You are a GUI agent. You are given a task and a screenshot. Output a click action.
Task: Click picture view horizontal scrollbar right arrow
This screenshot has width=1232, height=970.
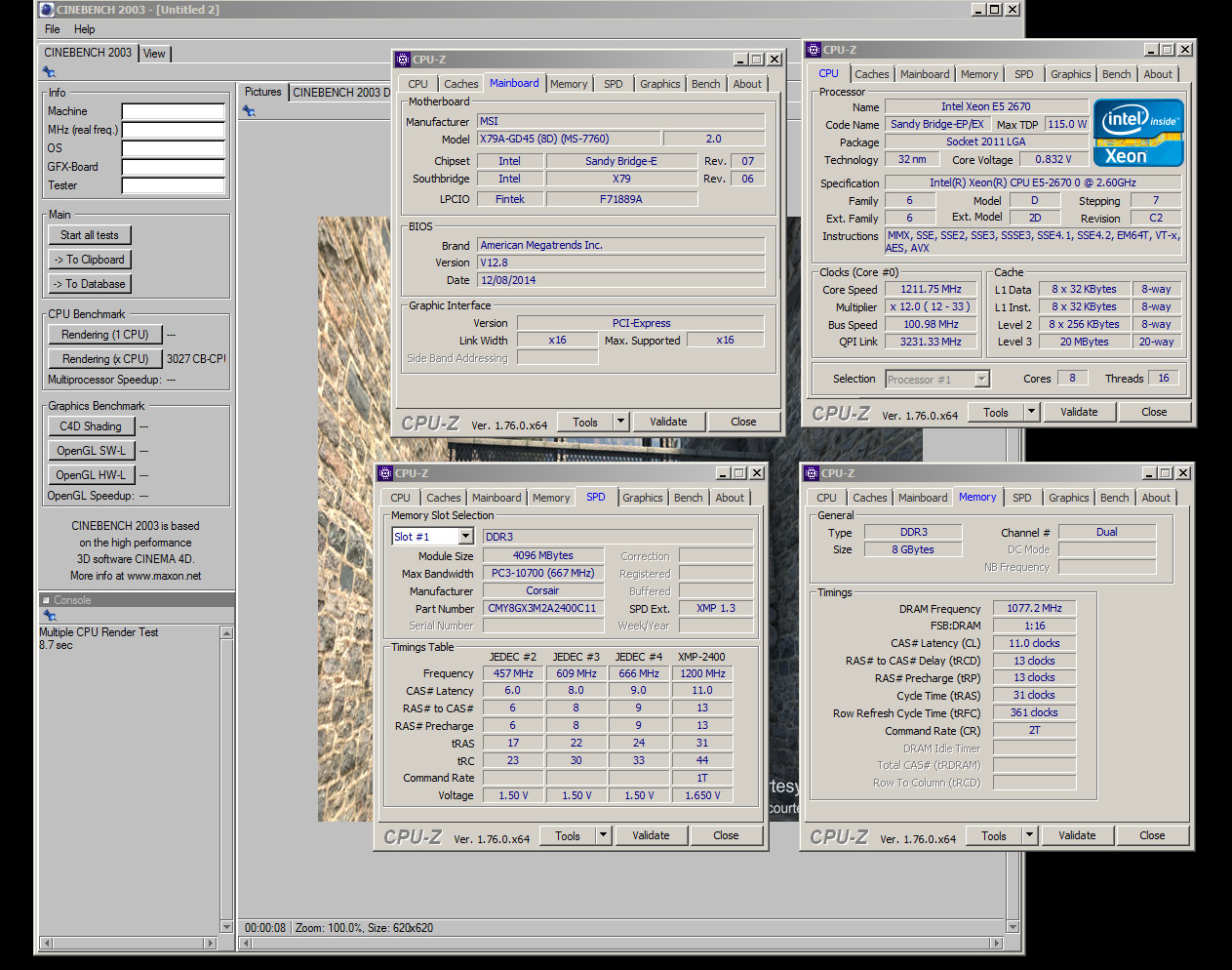996,943
